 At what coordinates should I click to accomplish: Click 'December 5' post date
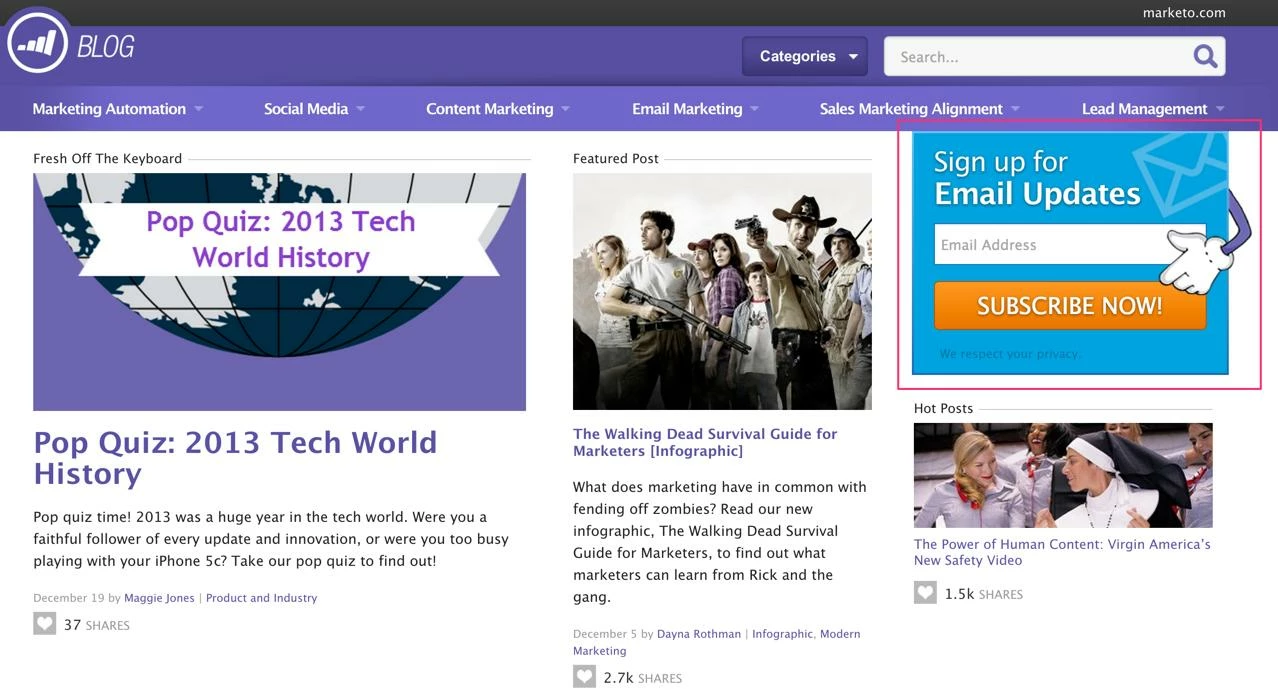coord(606,634)
